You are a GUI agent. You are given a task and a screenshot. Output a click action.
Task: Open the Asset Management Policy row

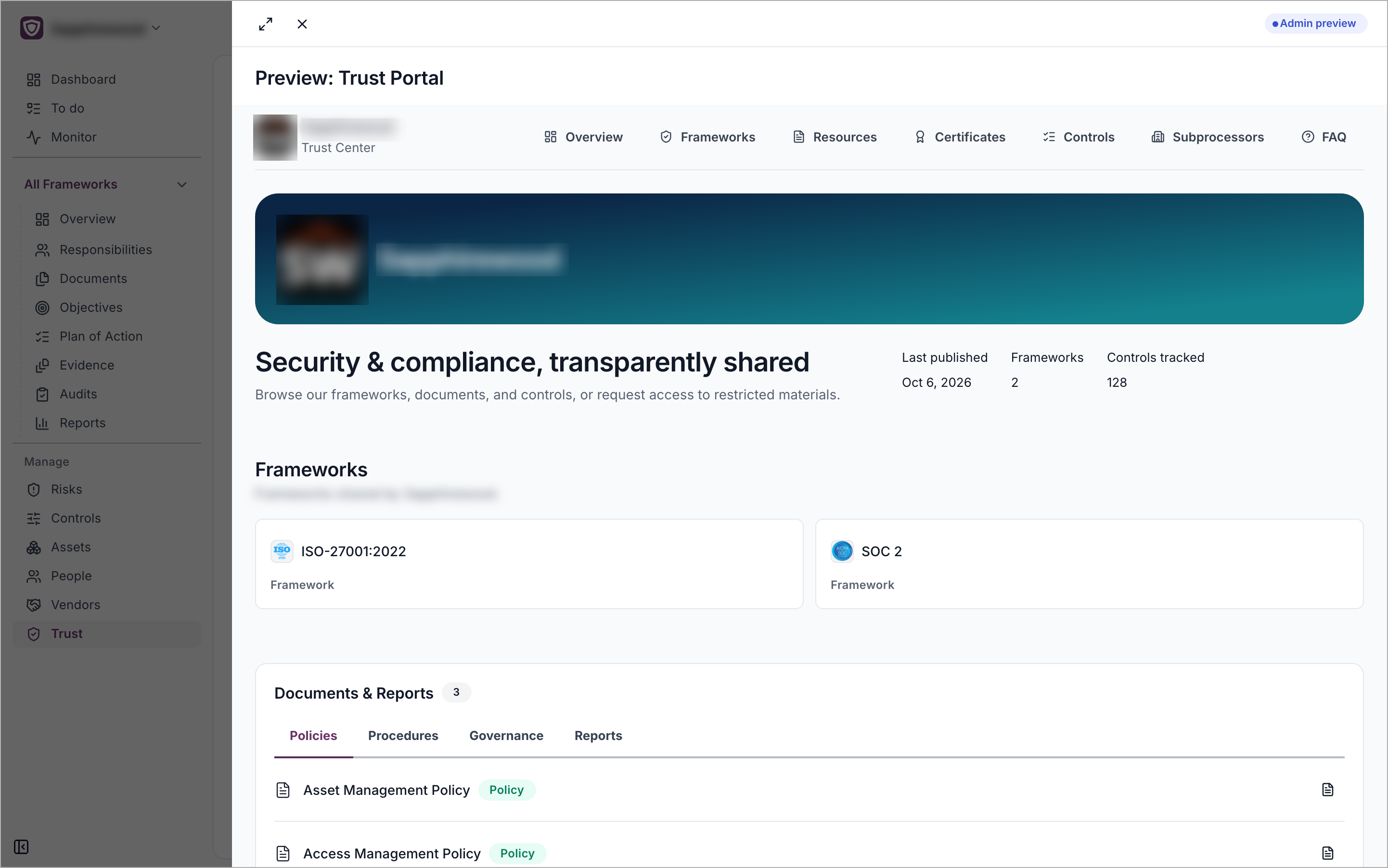pos(809,790)
